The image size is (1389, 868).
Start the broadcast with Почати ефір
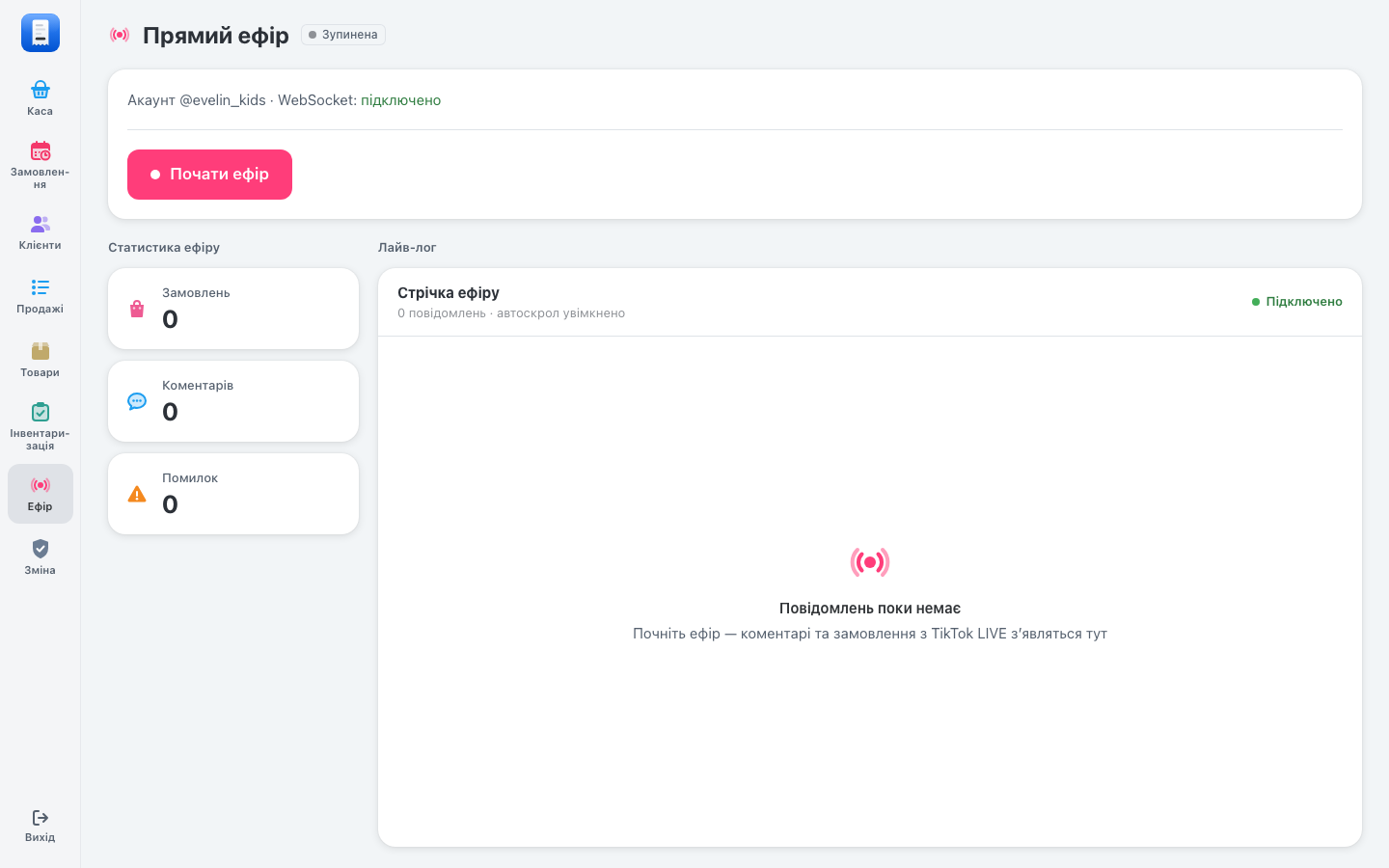pos(209,175)
